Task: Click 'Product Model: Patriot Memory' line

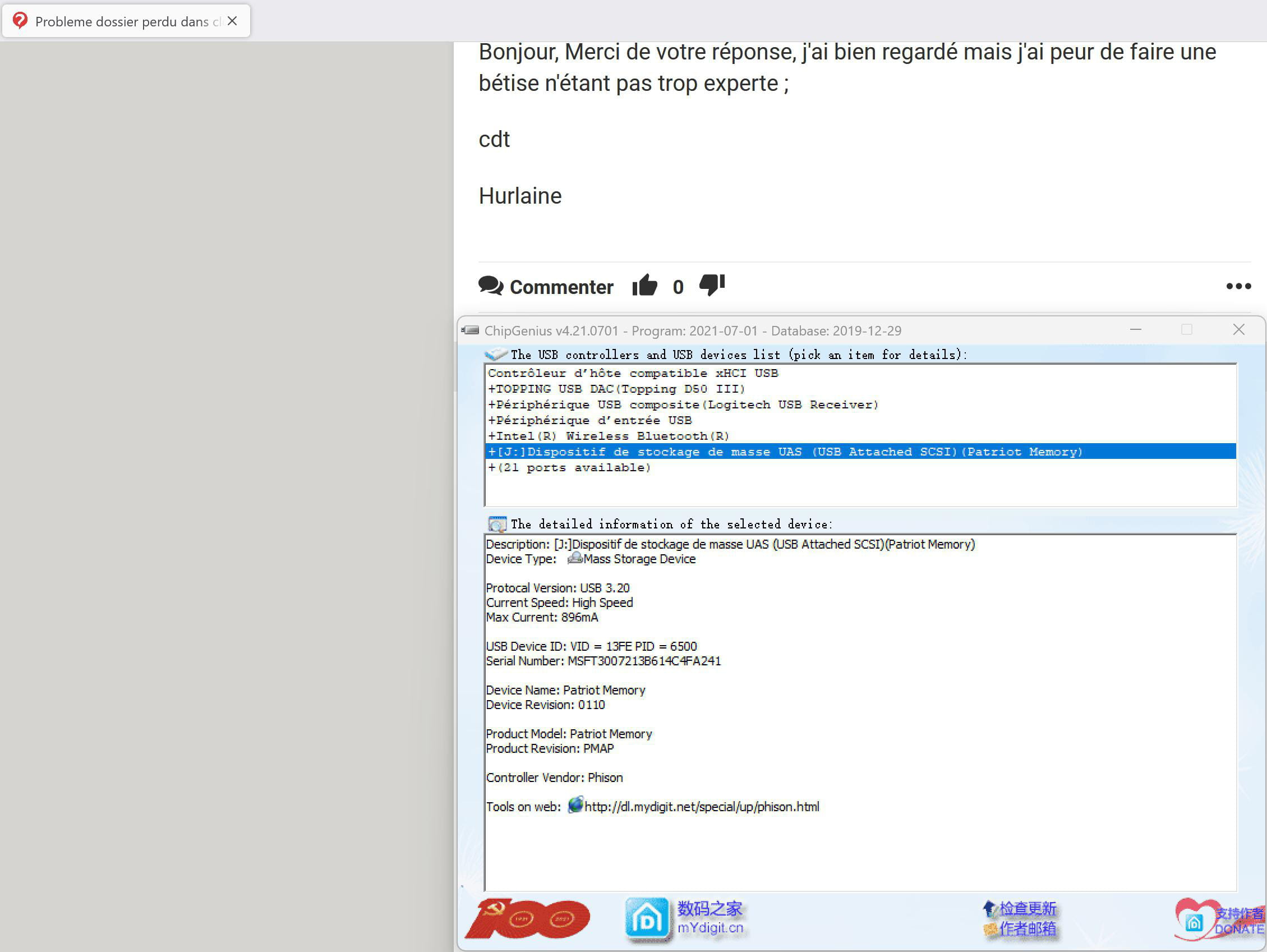Action: pos(569,734)
